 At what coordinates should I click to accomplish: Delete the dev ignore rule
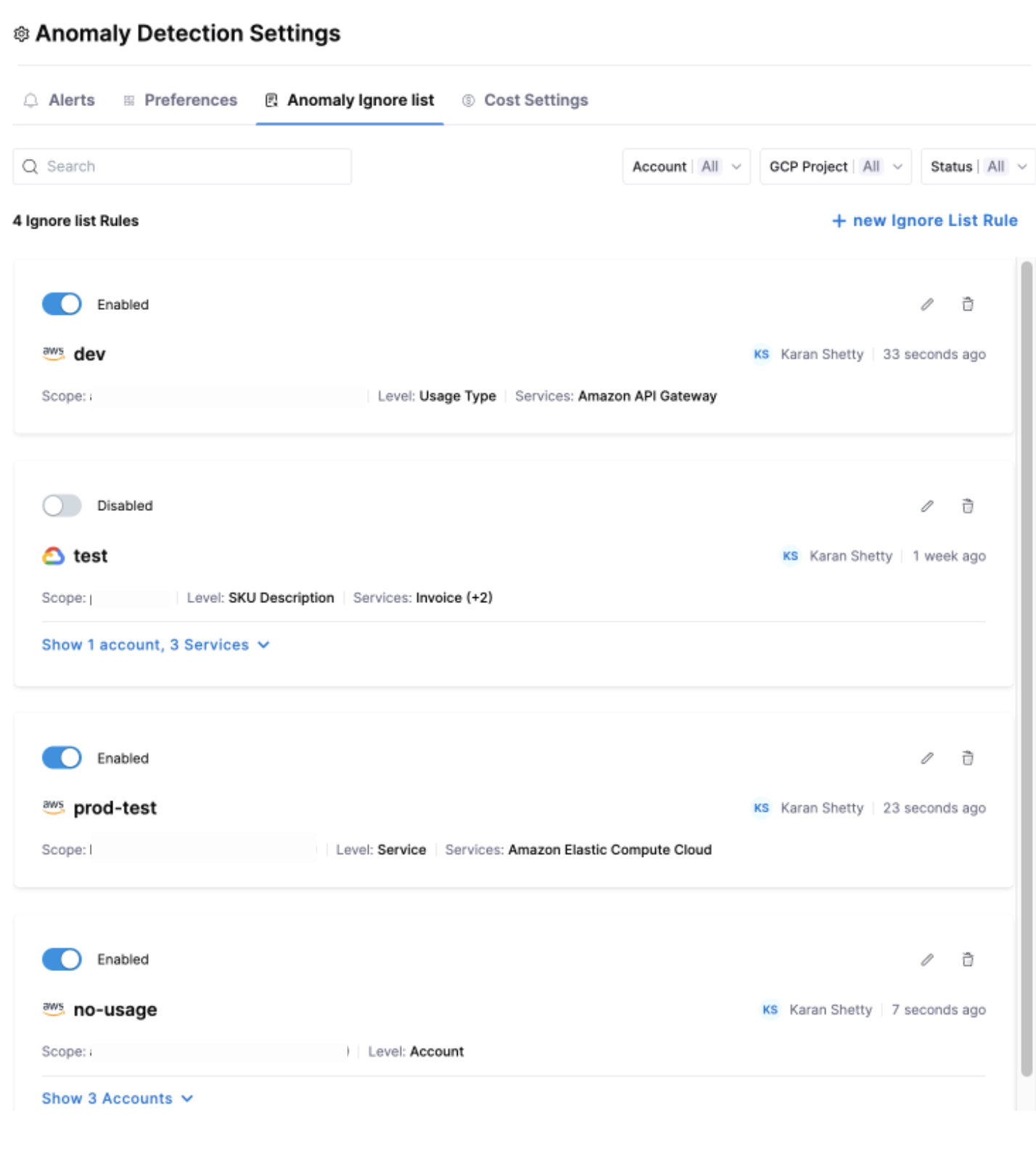(967, 305)
